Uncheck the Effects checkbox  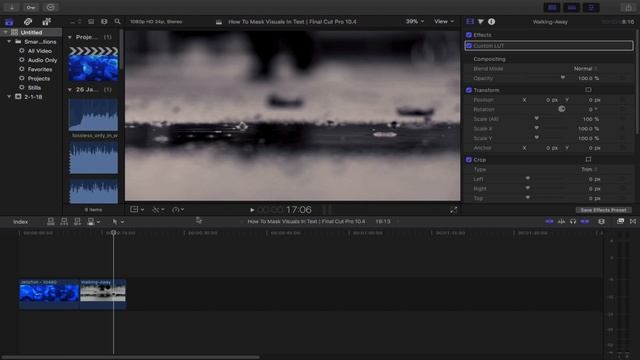tap(469, 35)
